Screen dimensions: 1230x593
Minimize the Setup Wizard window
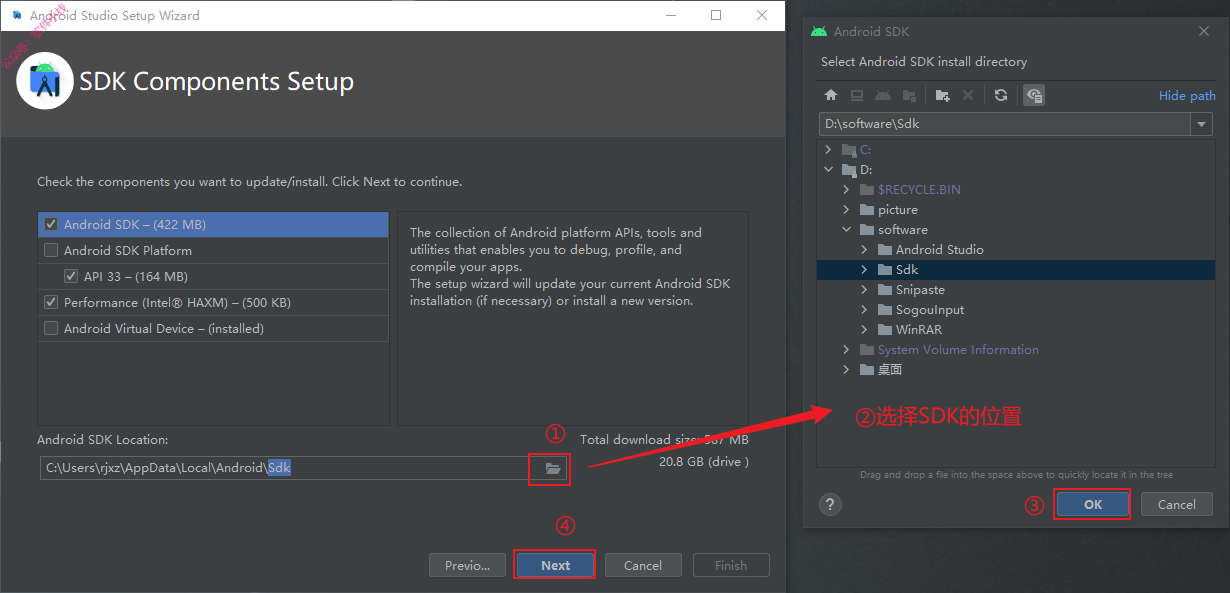[670, 15]
